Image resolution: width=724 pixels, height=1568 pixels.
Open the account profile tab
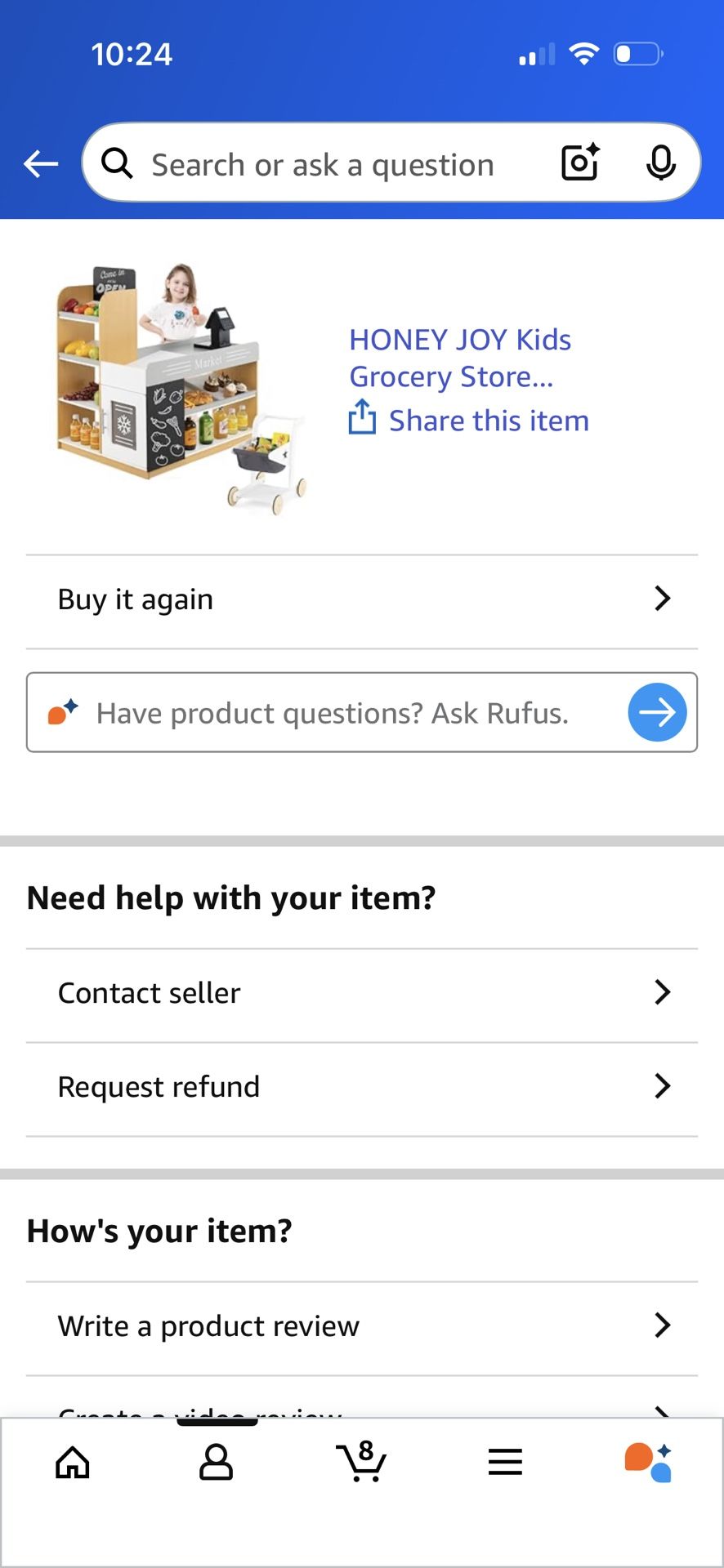[217, 1463]
